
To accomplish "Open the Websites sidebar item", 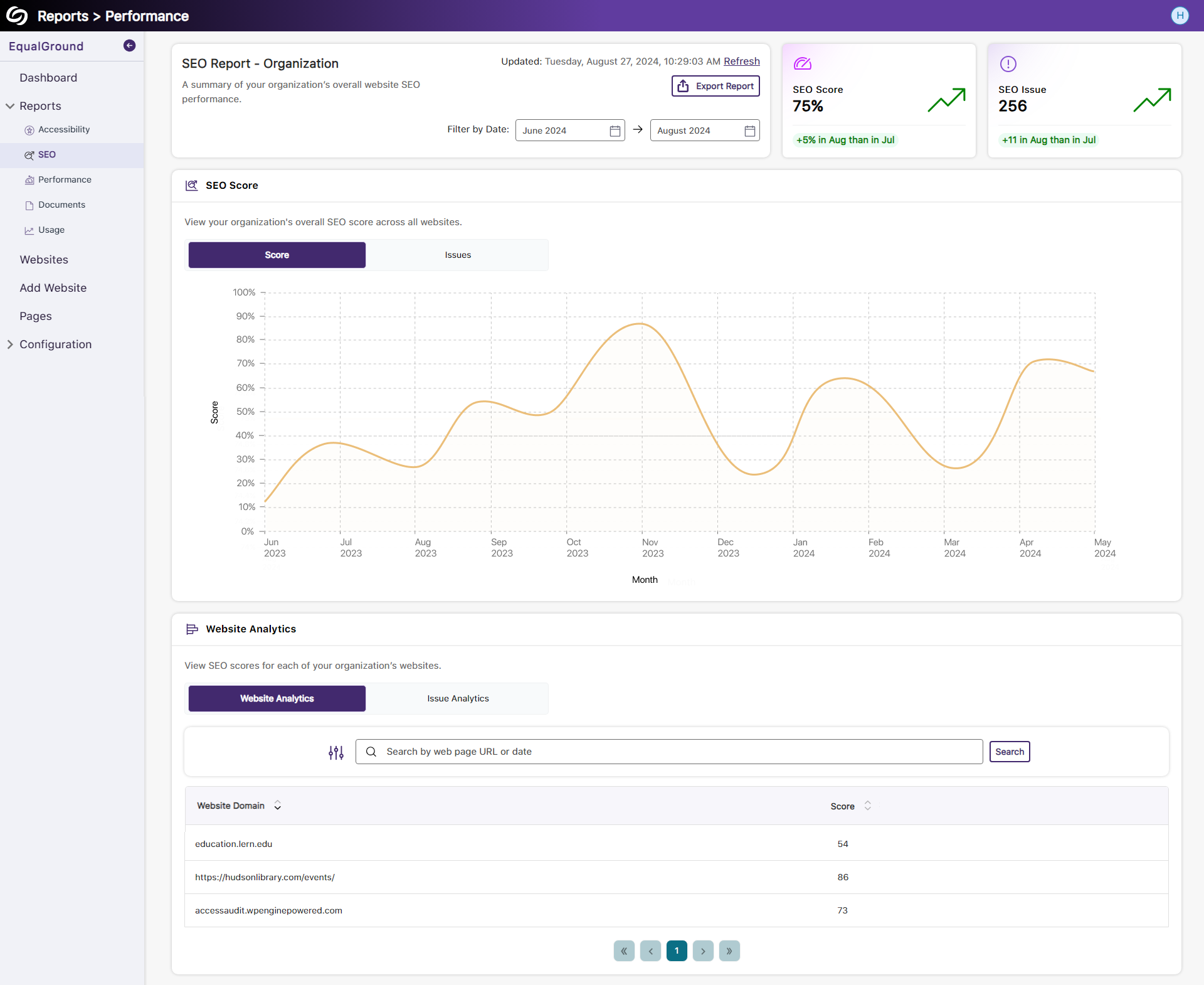I will tap(44, 260).
